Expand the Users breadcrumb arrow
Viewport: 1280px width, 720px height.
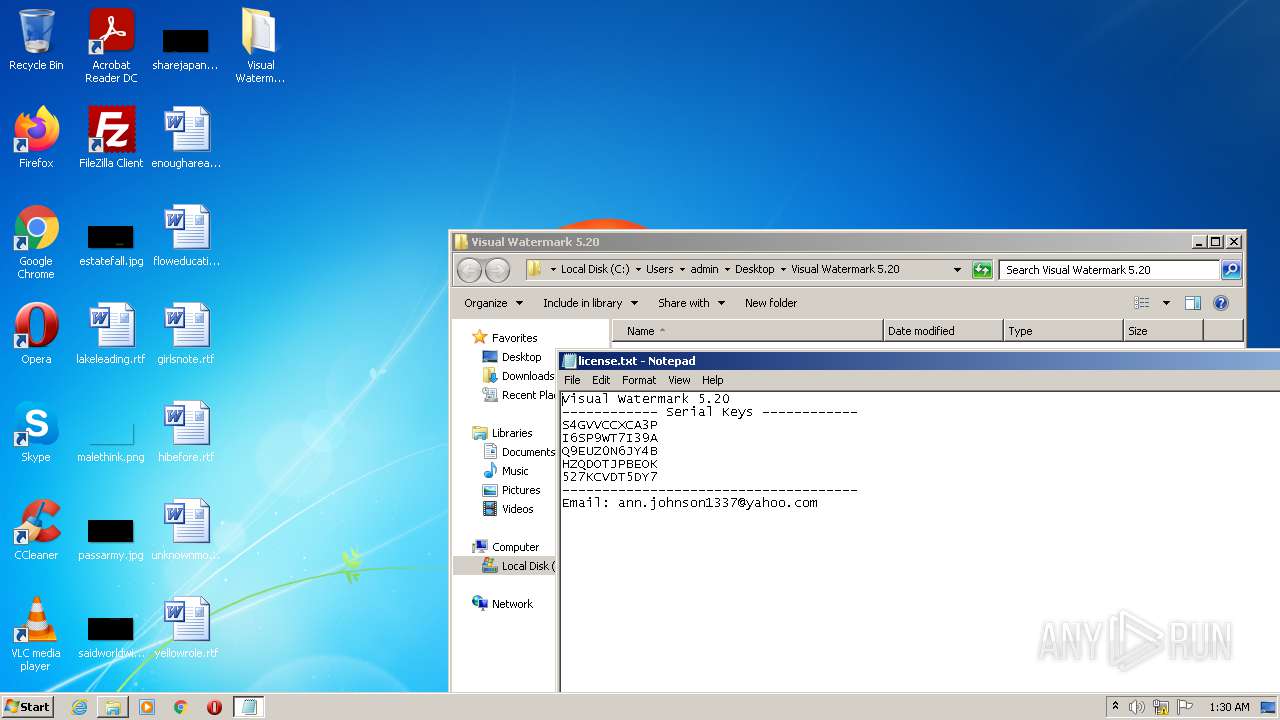click(682, 270)
